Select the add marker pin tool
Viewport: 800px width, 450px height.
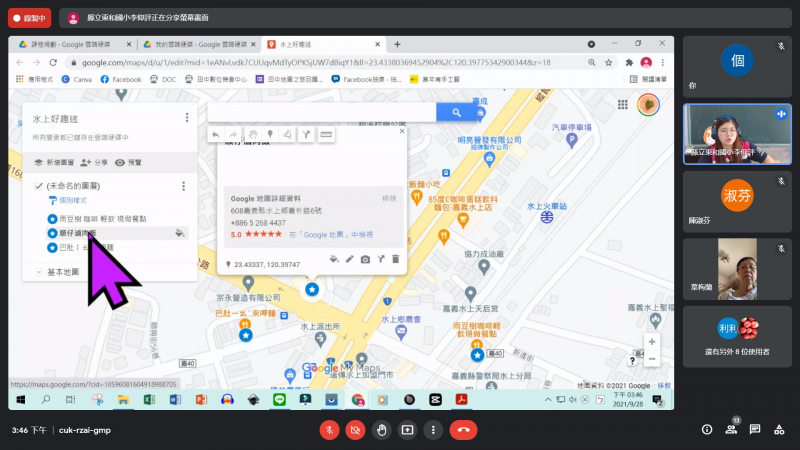click(270, 135)
